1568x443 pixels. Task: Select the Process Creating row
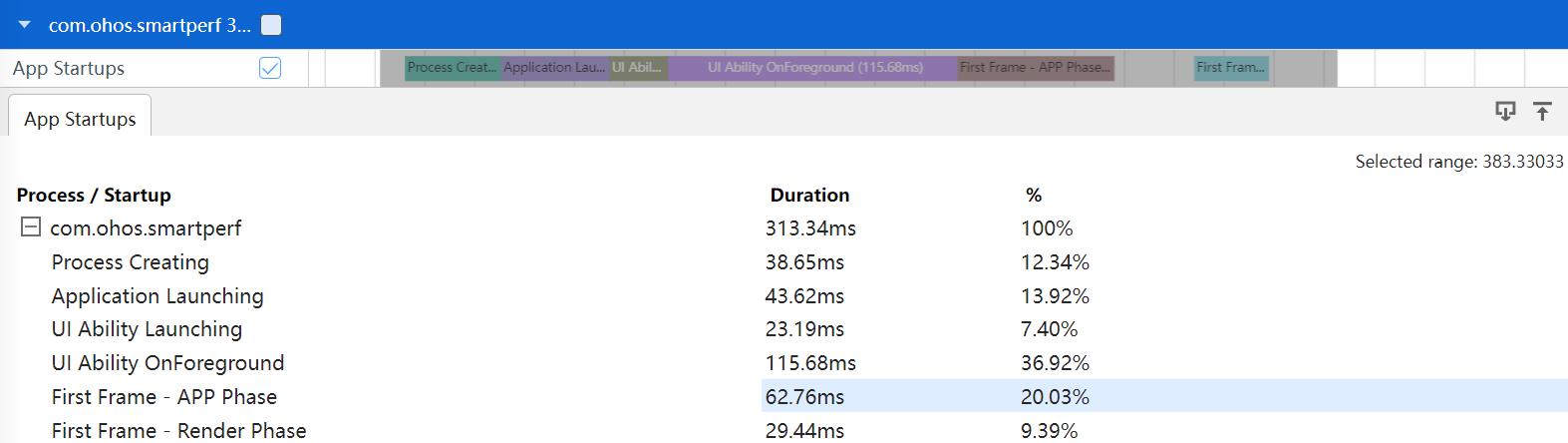pos(131,262)
